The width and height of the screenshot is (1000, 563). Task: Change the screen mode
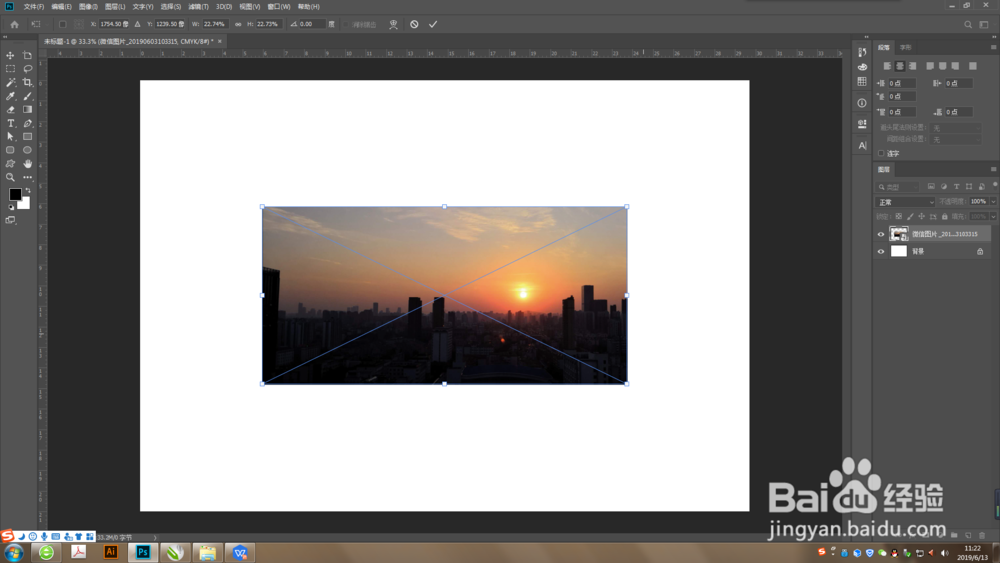click(10, 220)
